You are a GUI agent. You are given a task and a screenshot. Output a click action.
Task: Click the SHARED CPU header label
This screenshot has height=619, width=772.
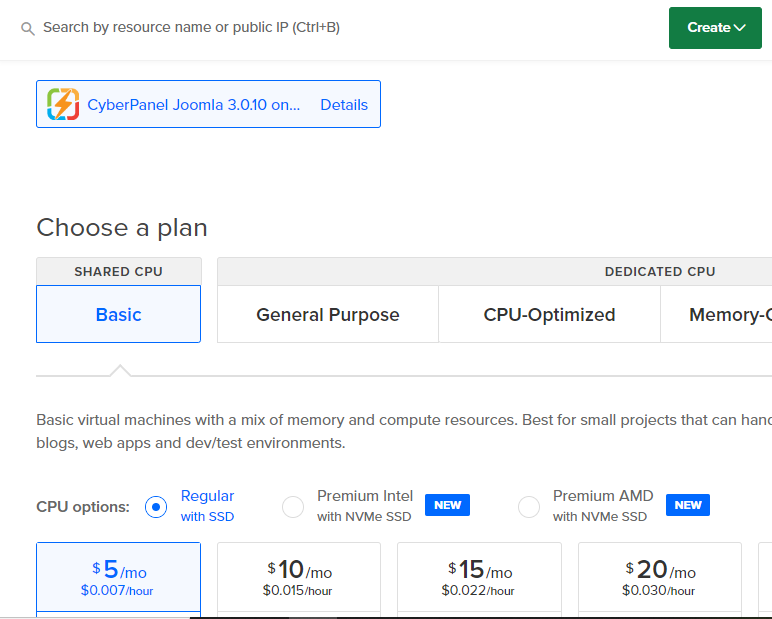tap(119, 271)
